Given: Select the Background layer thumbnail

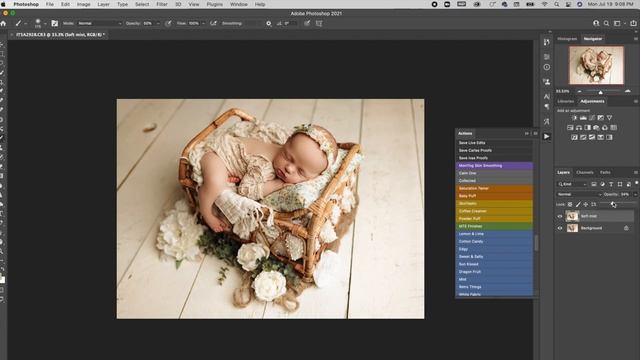Looking at the screenshot, I should point(572,228).
